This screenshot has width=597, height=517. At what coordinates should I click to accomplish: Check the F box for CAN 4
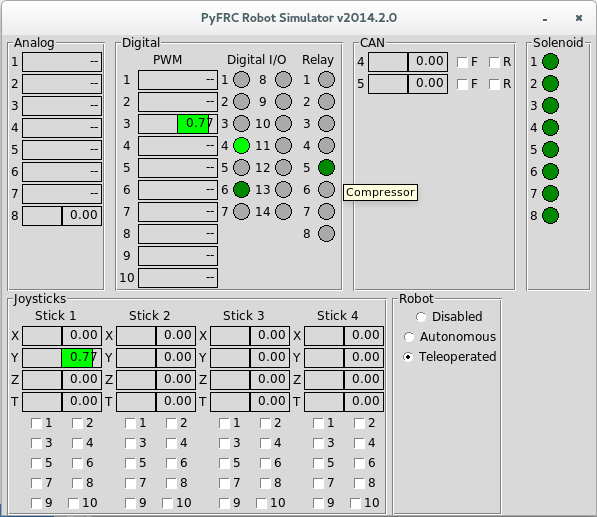click(462, 62)
